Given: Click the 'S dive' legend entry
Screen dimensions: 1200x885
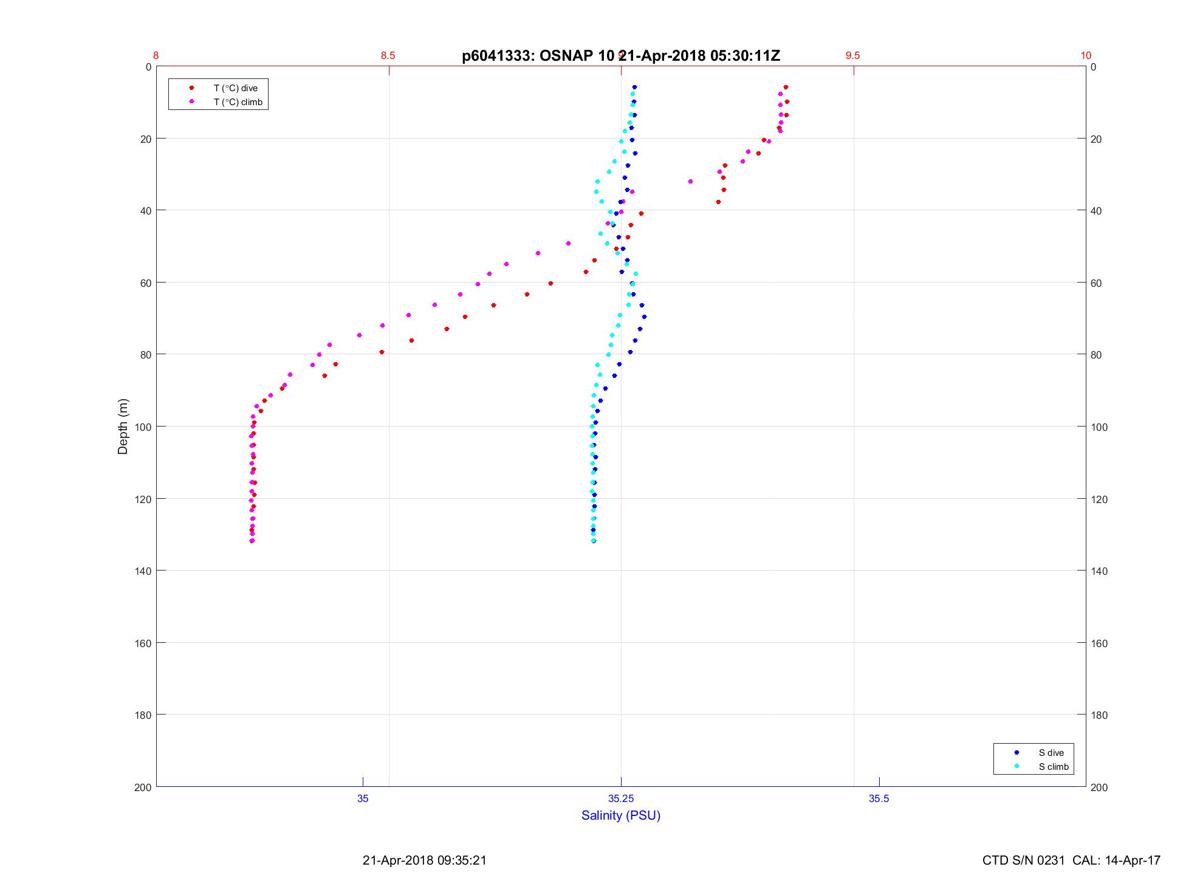Looking at the screenshot, I should (x=1051, y=752).
